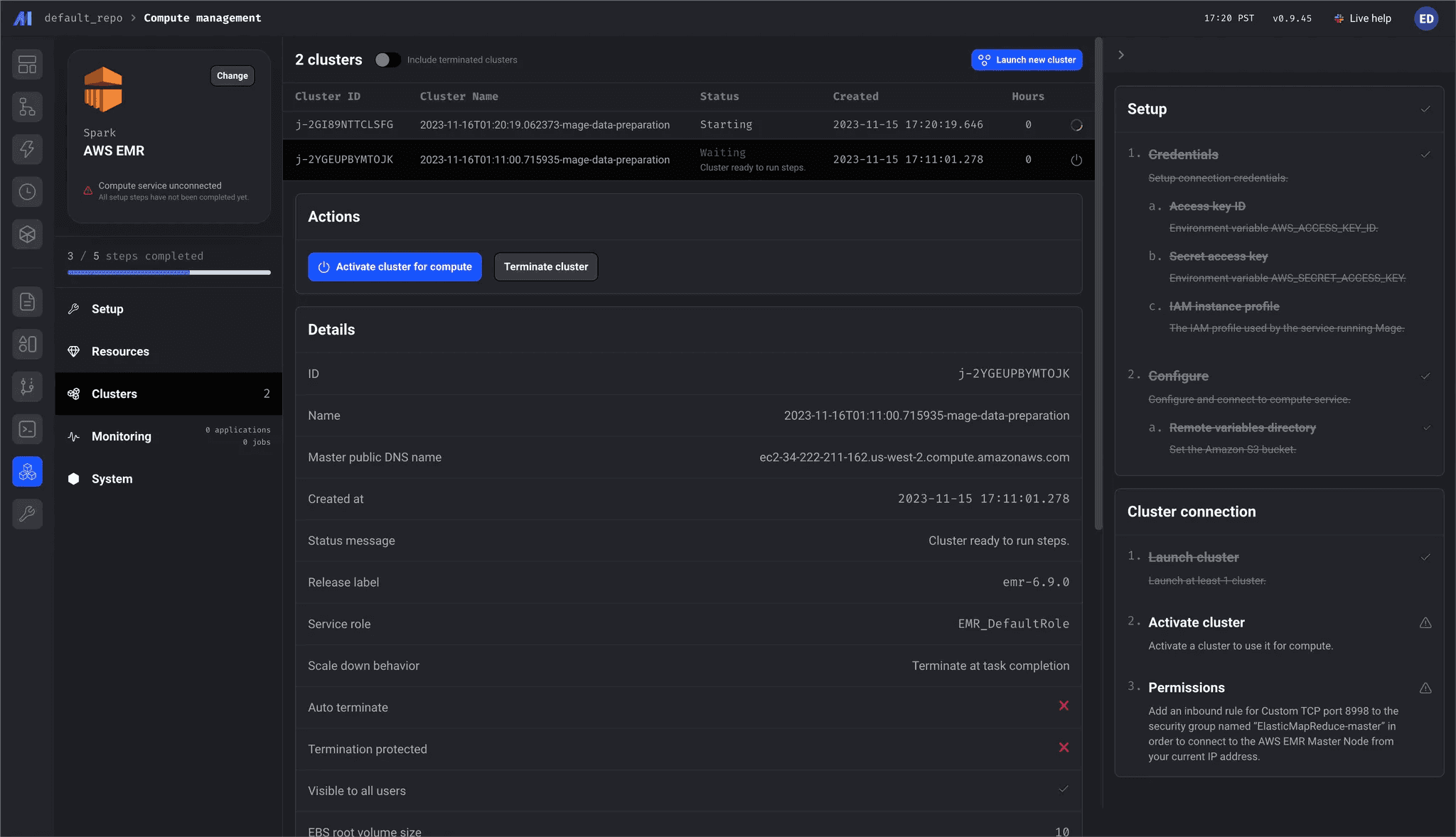Screen dimensions: 1456x837
Task: Click default_repo breadcrumb link
Action: [83, 18]
